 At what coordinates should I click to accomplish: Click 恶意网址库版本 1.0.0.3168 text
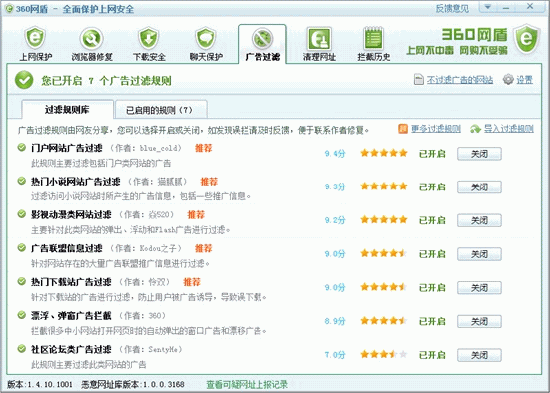pyautogui.click(x=133, y=385)
